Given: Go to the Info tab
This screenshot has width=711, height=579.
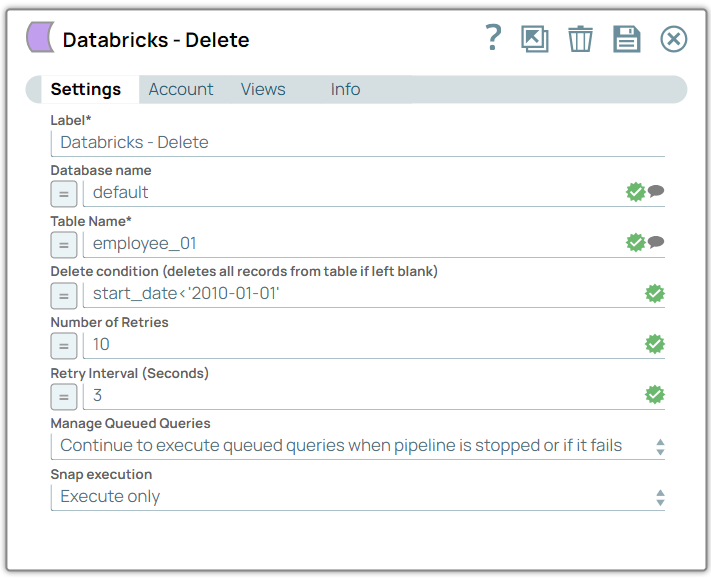Looking at the screenshot, I should [345, 89].
